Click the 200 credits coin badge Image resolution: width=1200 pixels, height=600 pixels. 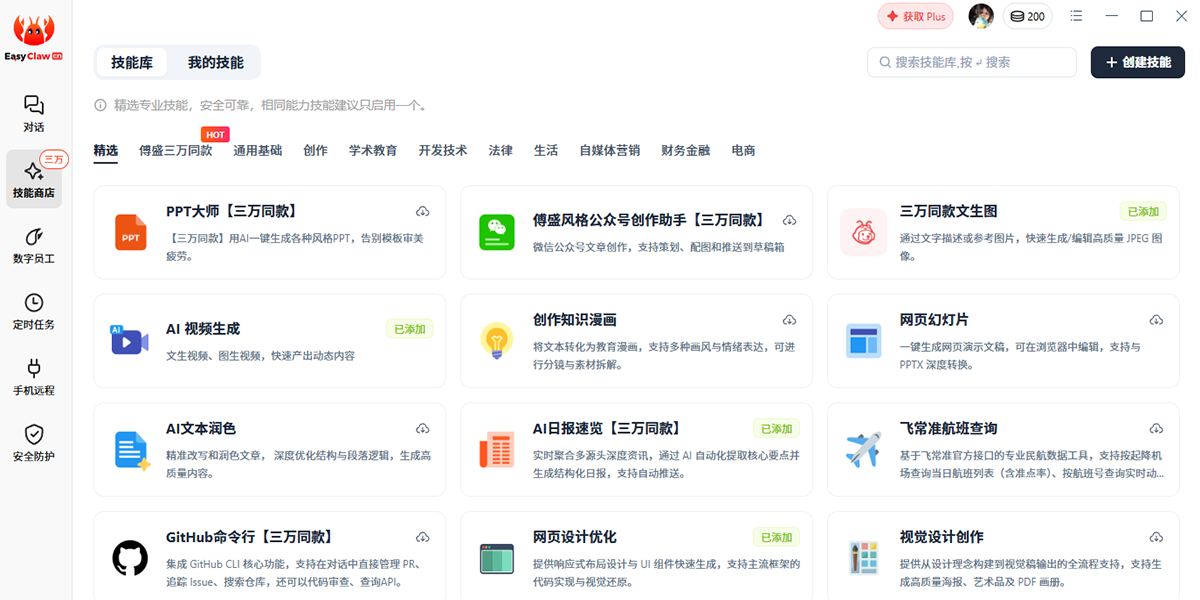tap(1027, 16)
